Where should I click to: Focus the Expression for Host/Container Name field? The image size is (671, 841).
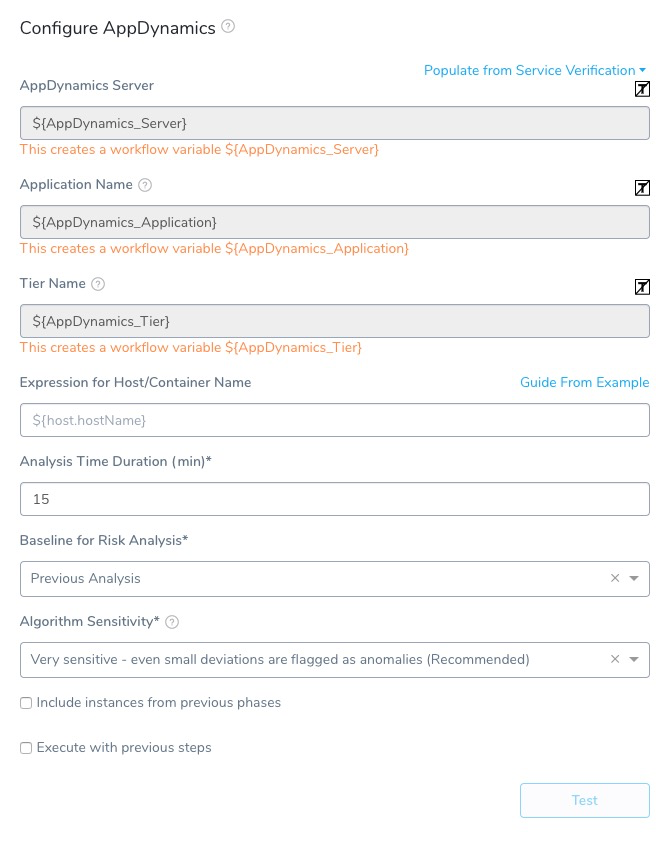point(335,420)
